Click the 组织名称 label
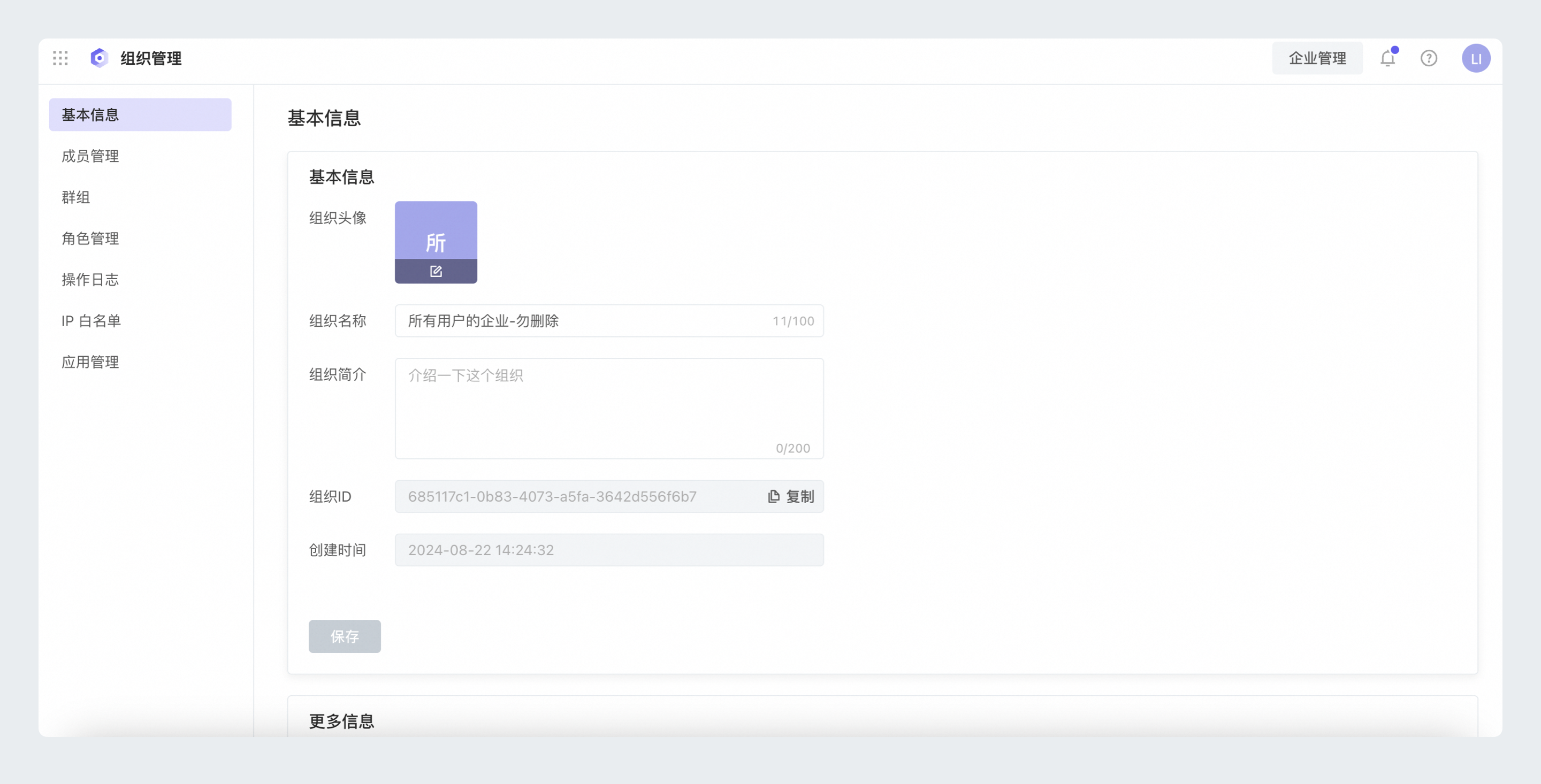Image resolution: width=1541 pixels, height=784 pixels. (x=338, y=321)
